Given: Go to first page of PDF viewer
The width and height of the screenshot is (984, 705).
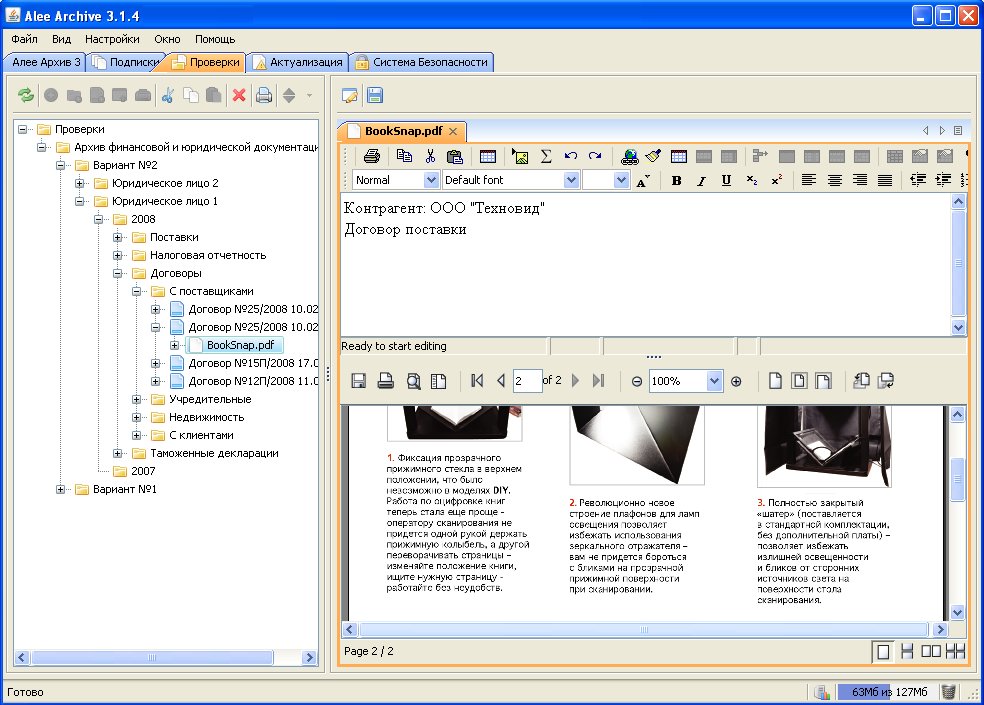Looking at the screenshot, I should click(477, 381).
